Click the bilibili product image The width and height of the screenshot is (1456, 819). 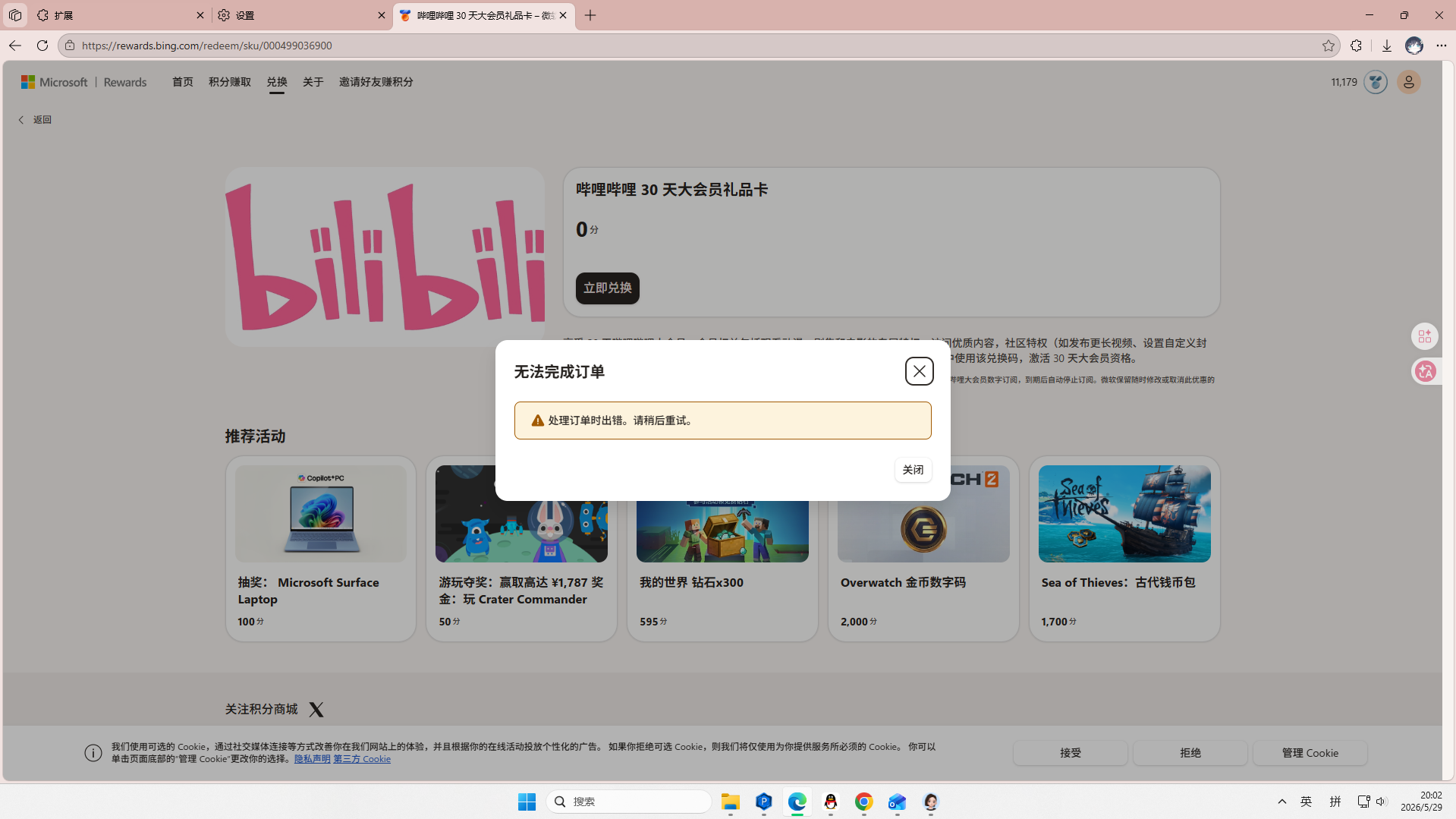click(x=385, y=257)
